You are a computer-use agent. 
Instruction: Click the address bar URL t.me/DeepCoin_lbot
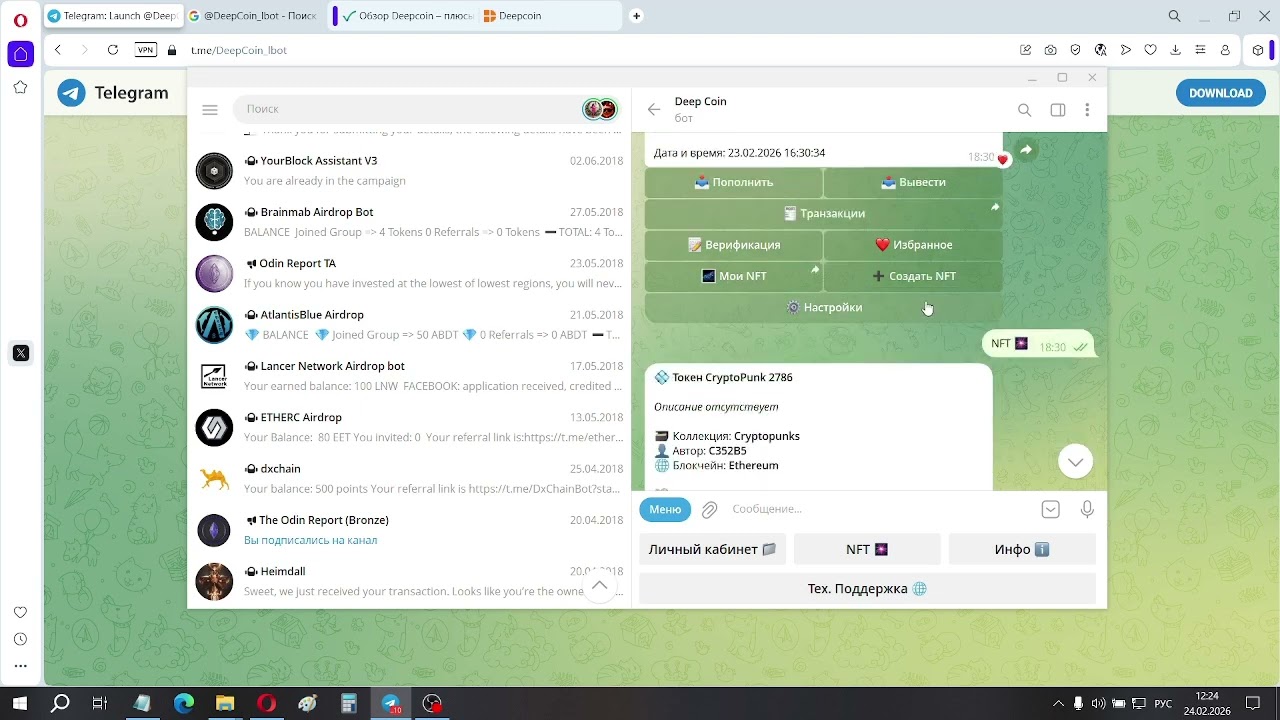tap(239, 50)
